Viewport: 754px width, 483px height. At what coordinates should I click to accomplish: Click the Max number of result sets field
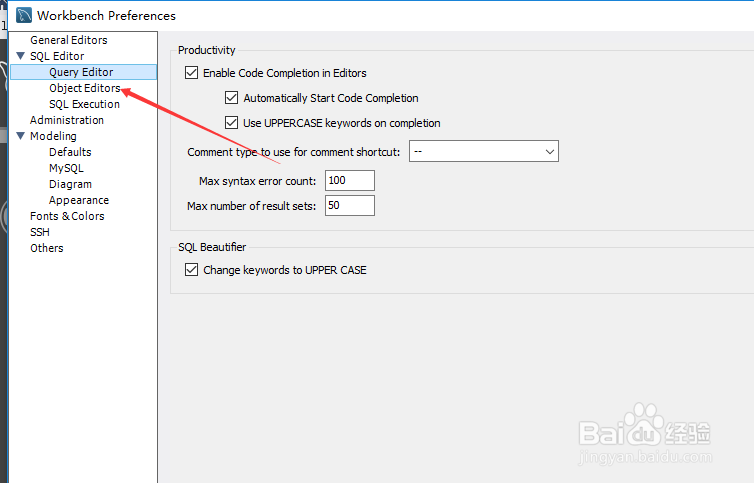(x=350, y=205)
